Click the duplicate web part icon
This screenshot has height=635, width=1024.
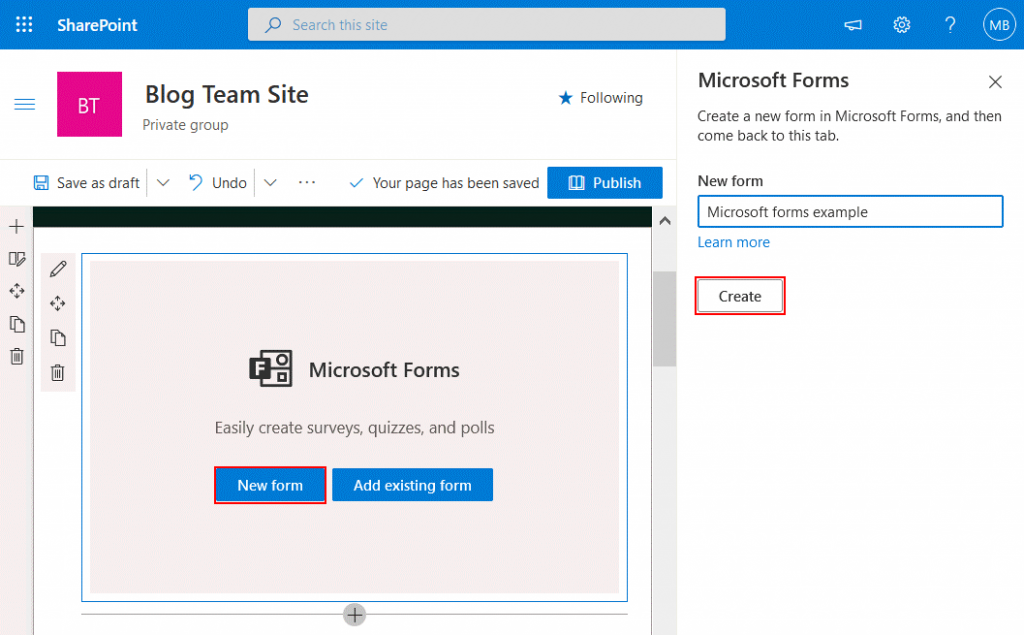(x=58, y=337)
